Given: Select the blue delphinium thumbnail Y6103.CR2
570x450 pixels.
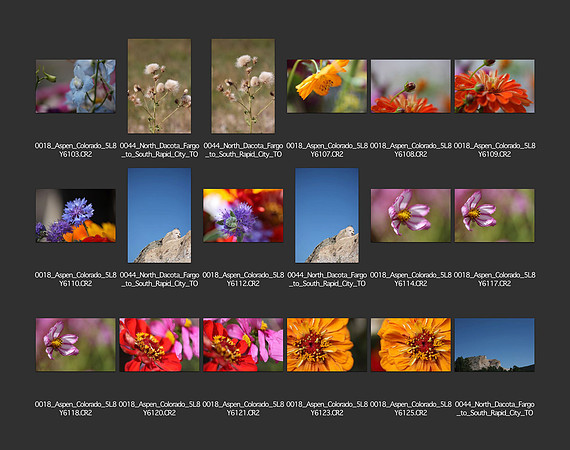Looking at the screenshot, I should (x=76, y=86).
